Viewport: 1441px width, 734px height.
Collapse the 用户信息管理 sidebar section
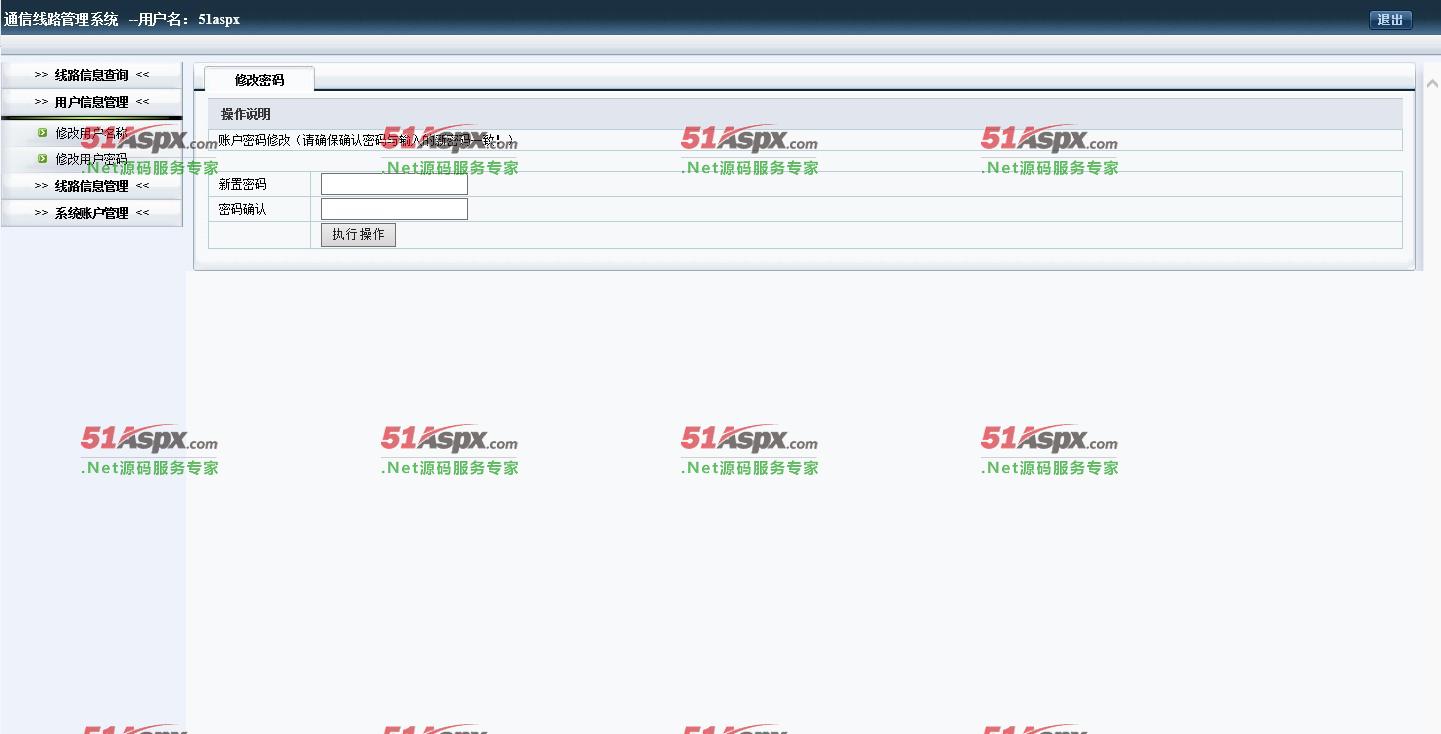tap(91, 102)
